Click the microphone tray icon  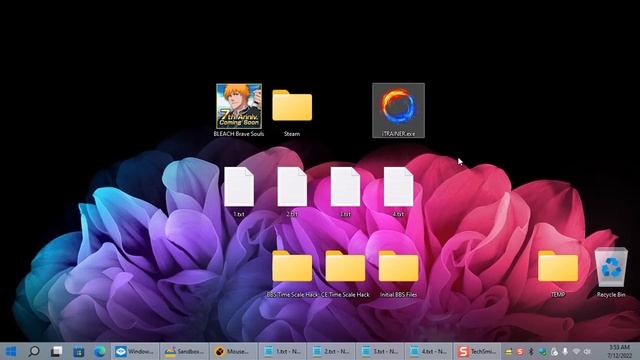(x=565, y=351)
